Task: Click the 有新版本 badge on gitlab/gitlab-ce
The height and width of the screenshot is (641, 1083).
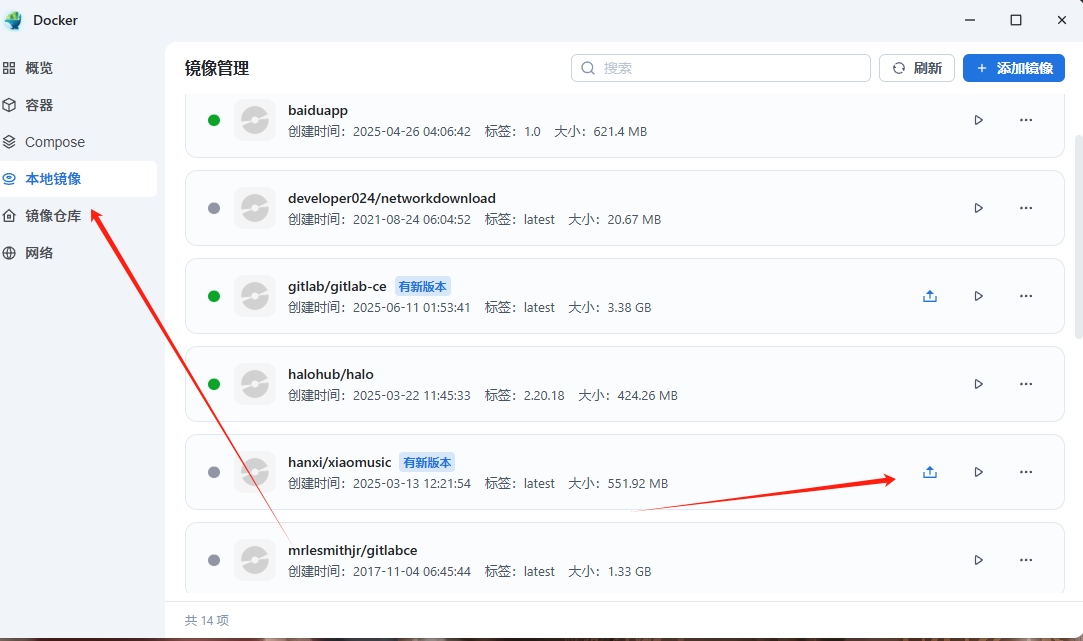Action: coord(423,286)
